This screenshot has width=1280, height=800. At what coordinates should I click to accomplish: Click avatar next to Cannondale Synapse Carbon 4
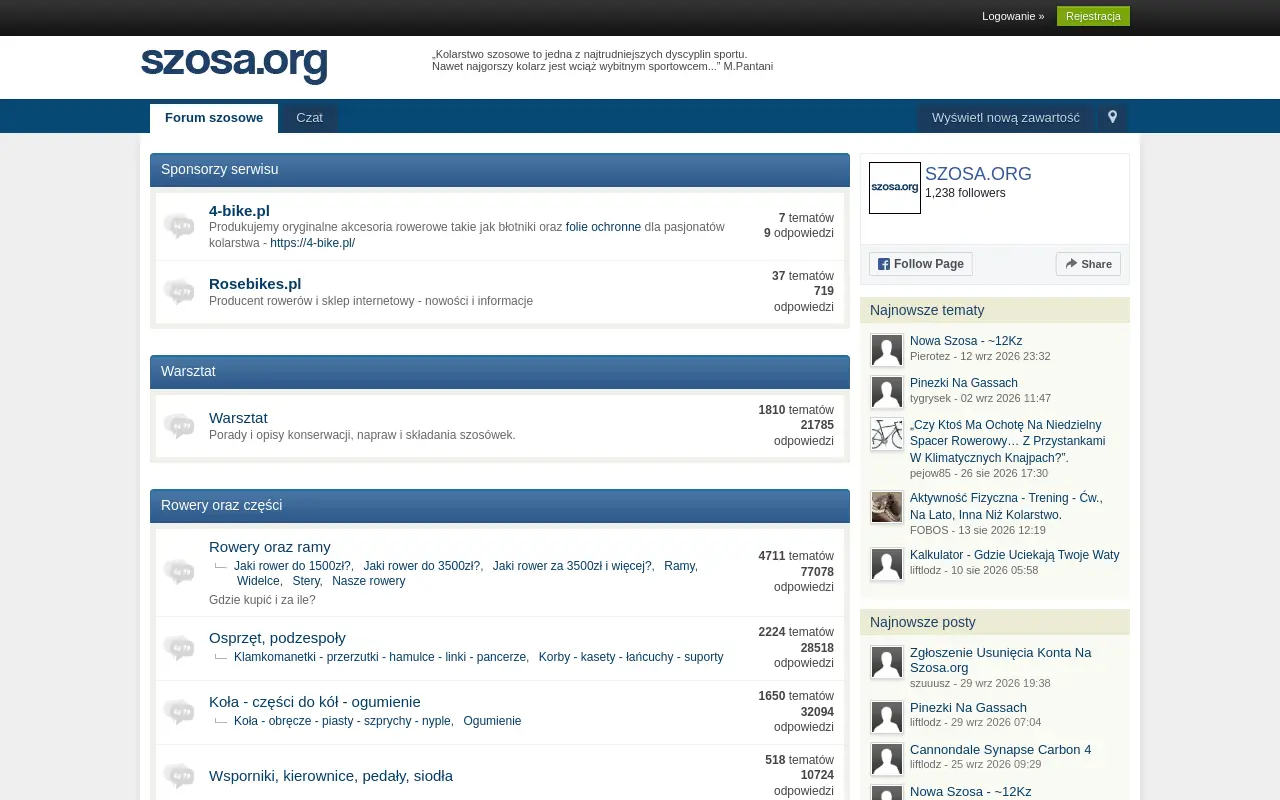tap(887, 759)
